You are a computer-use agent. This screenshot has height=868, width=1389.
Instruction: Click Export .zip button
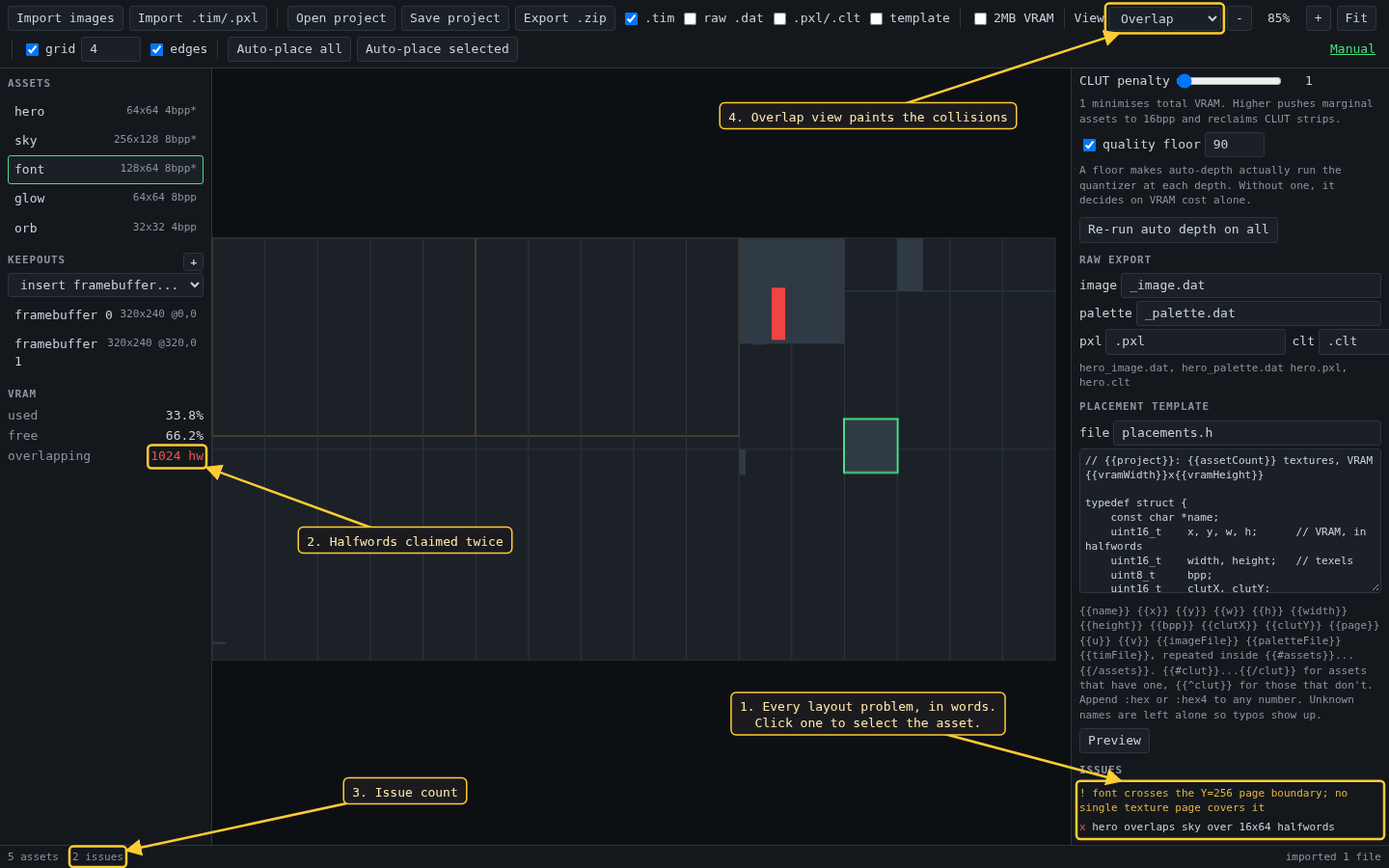click(565, 18)
